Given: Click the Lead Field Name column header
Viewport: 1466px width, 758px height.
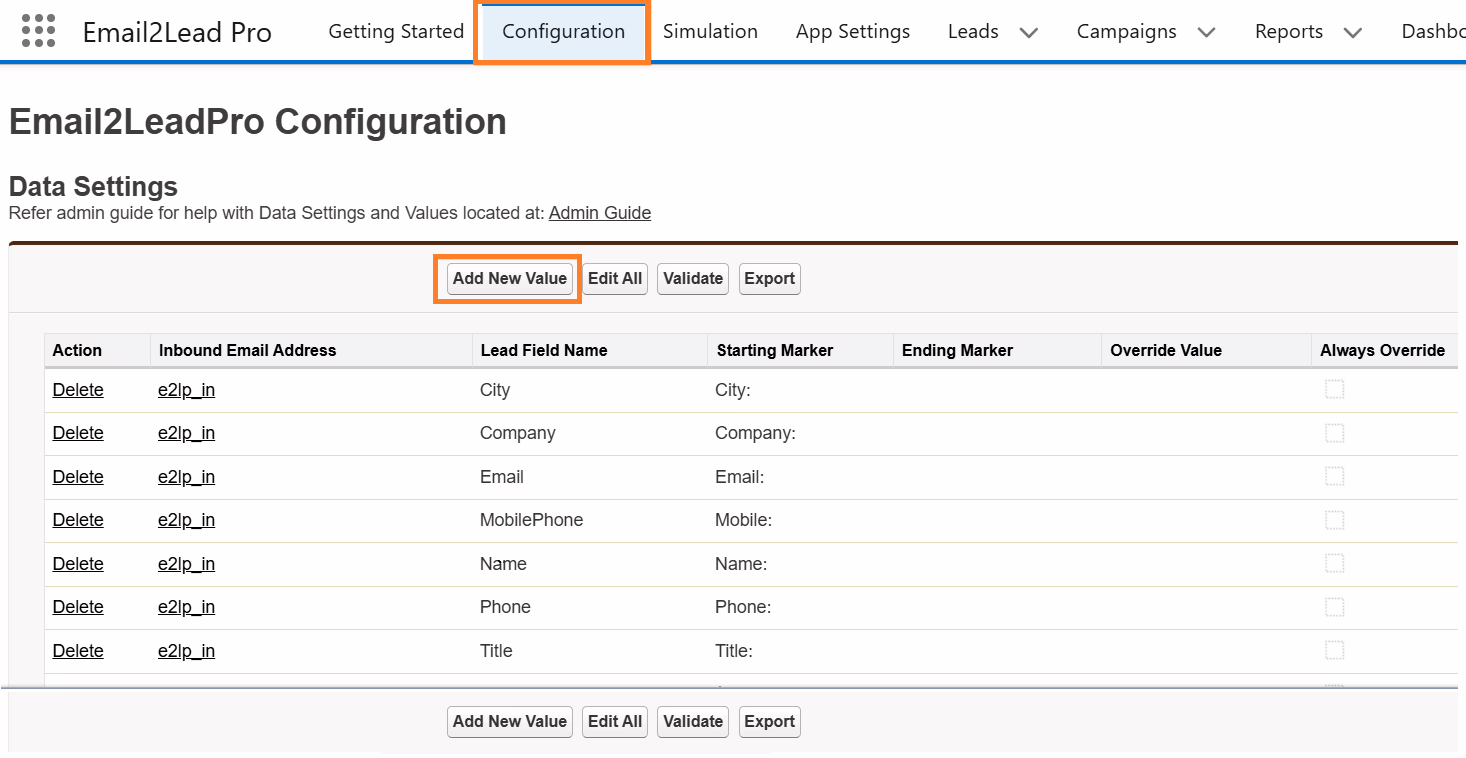Looking at the screenshot, I should (544, 350).
